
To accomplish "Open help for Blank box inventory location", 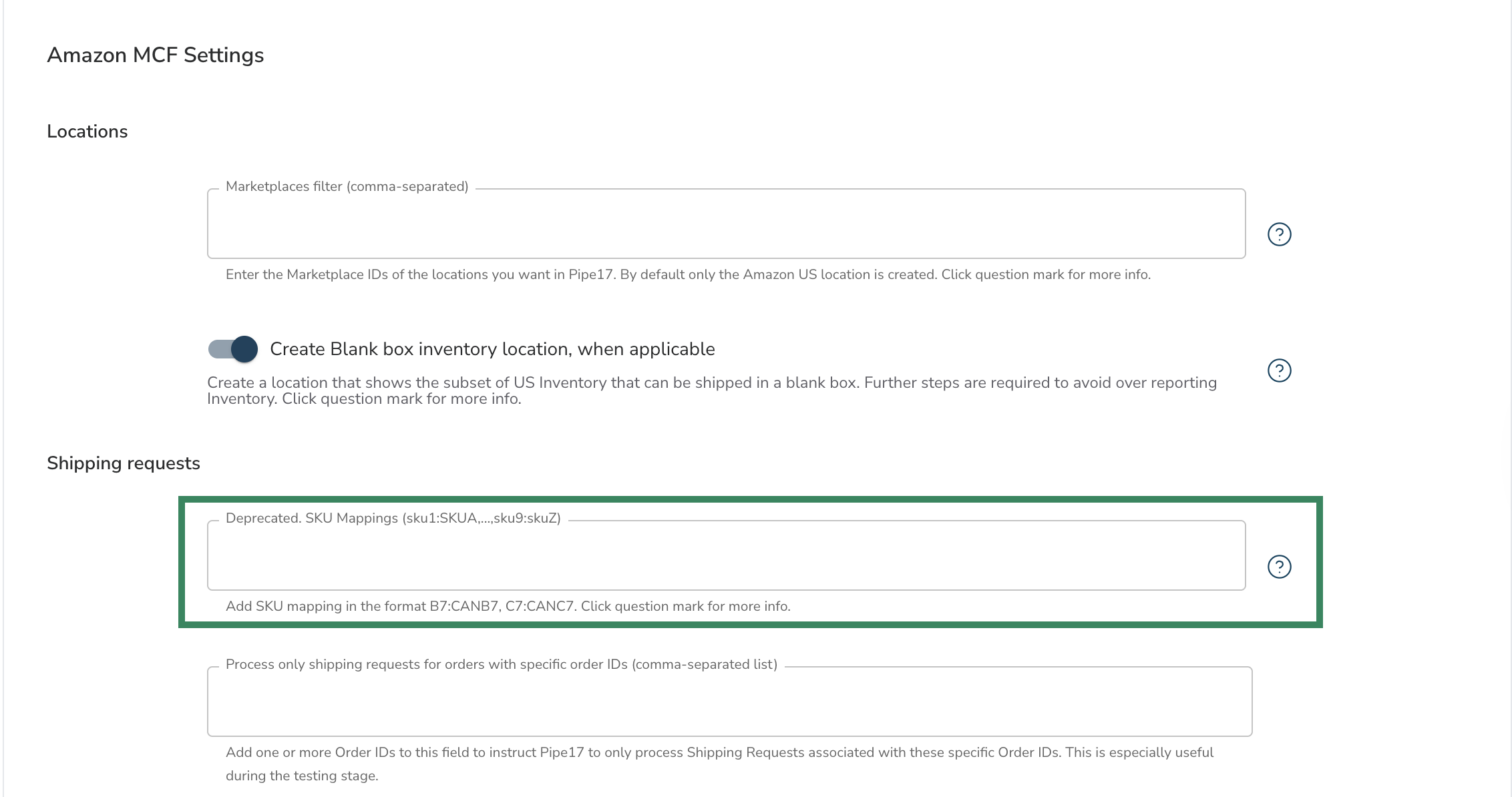I will pos(1279,370).
